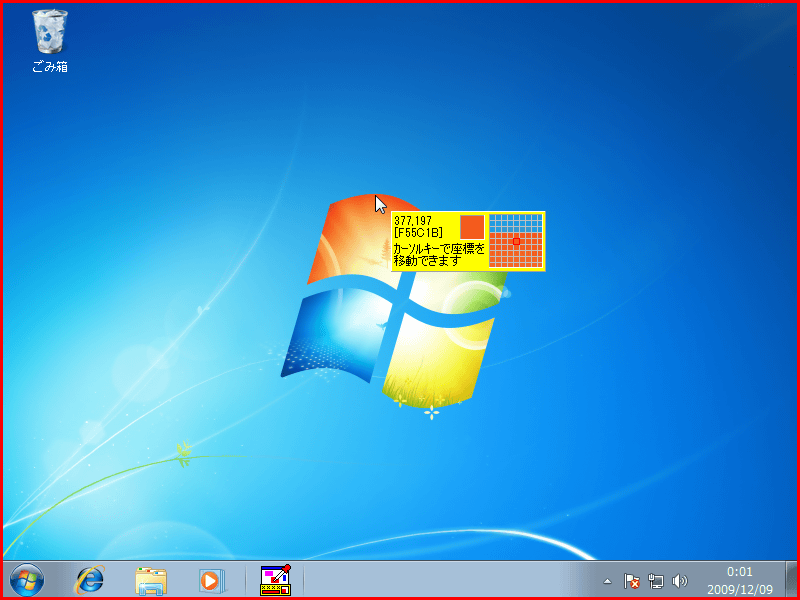Open the Recycle Bin desktop icon
This screenshot has height=600, width=800.
tap(49, 41)
